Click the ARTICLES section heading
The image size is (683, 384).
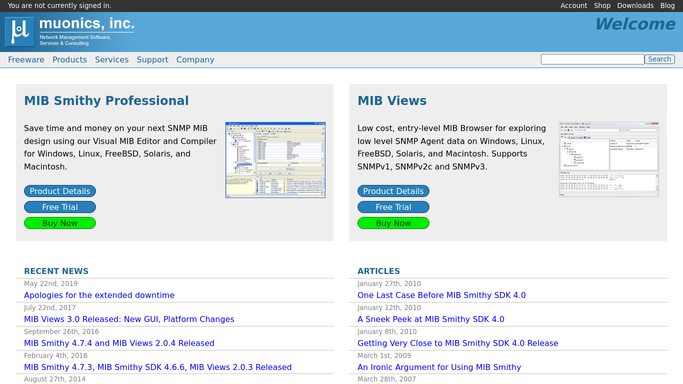click(x=379, y=271)
